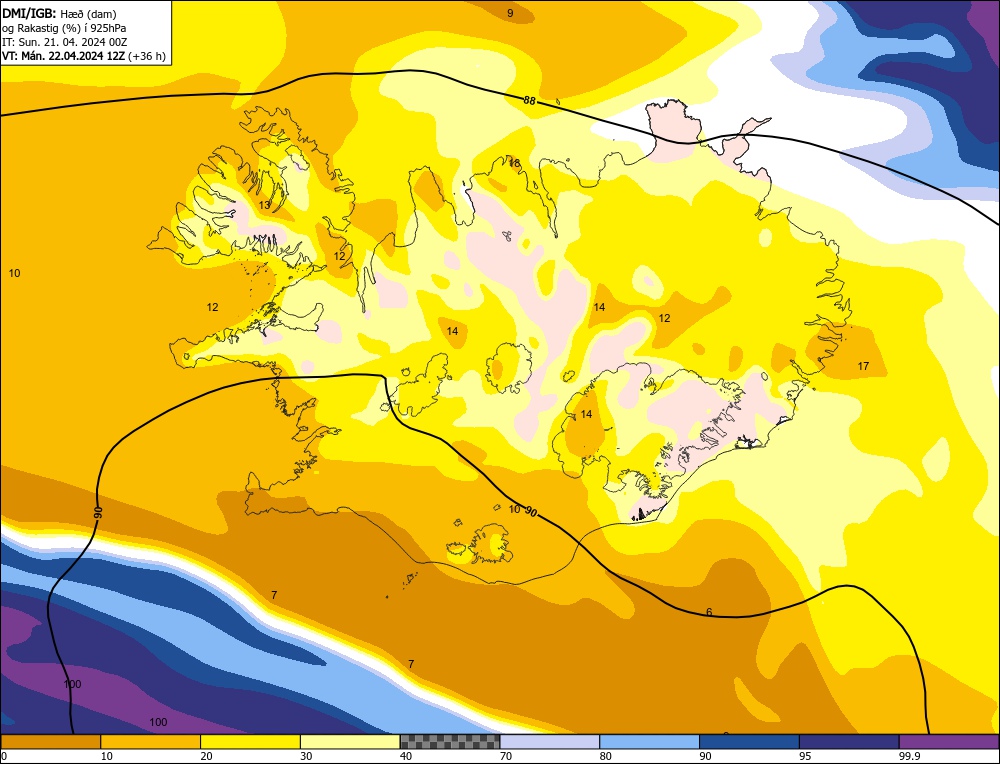Click the '88' contour line label

click(x=529, y=101)
